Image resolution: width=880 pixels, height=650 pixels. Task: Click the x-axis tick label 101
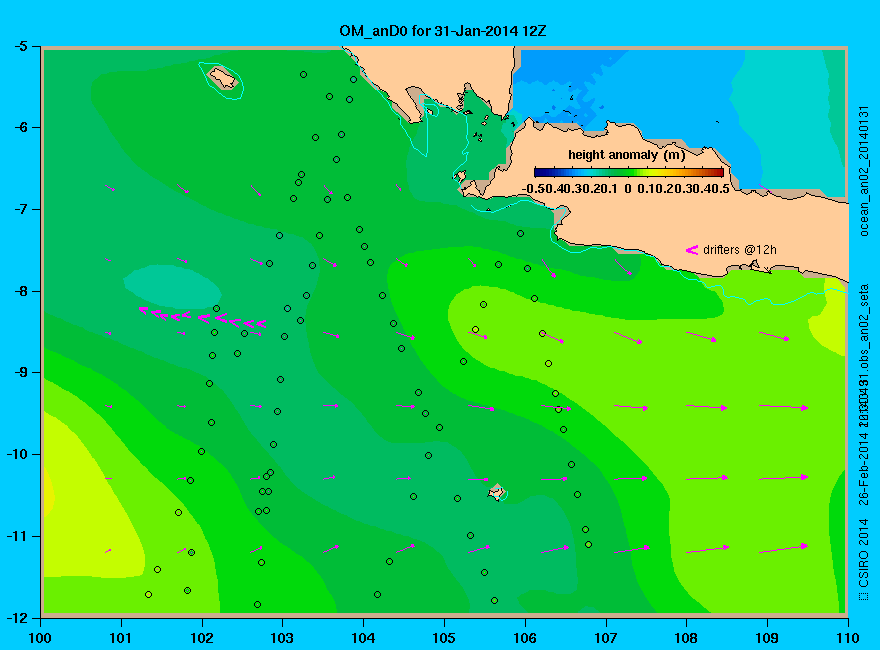pyautogui.click(x=121, y=638)
